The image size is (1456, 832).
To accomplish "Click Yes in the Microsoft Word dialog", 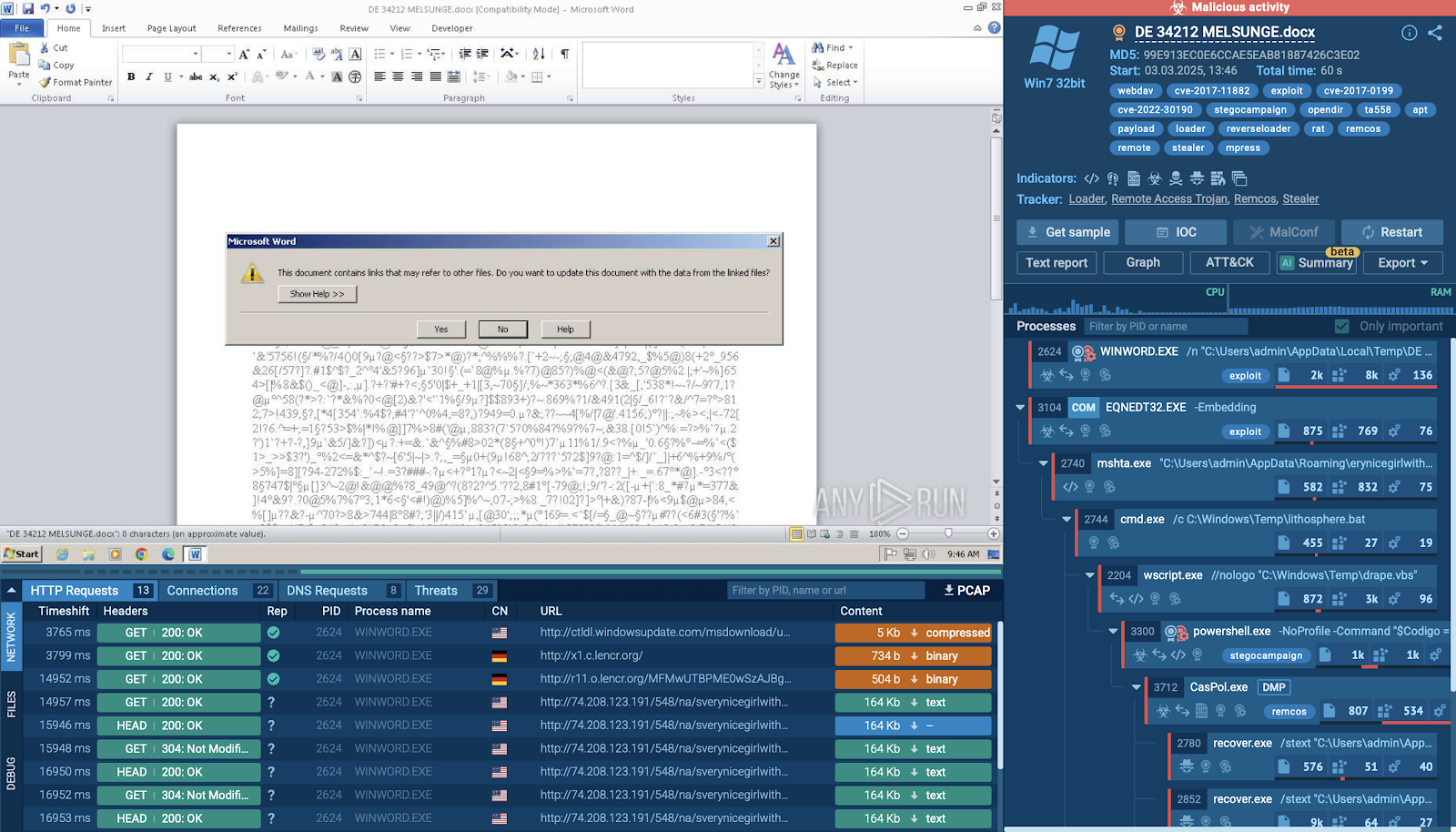I will [x=441, y=330].
